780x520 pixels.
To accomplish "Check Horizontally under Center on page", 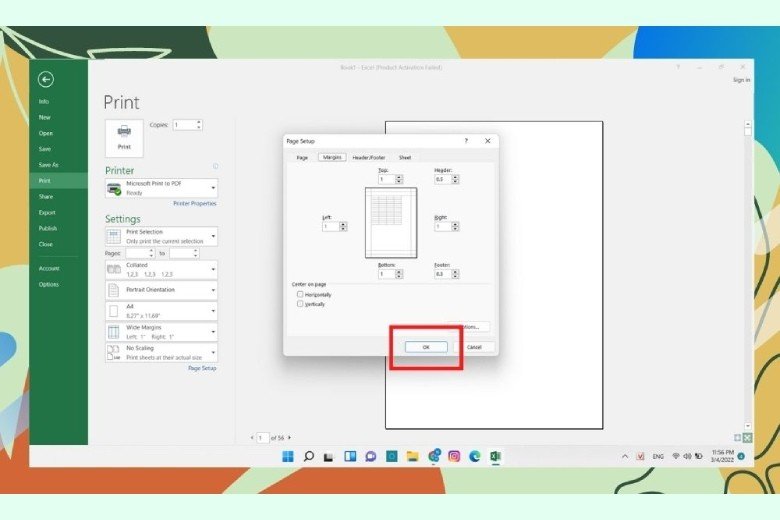I will [x=300, y=295].
